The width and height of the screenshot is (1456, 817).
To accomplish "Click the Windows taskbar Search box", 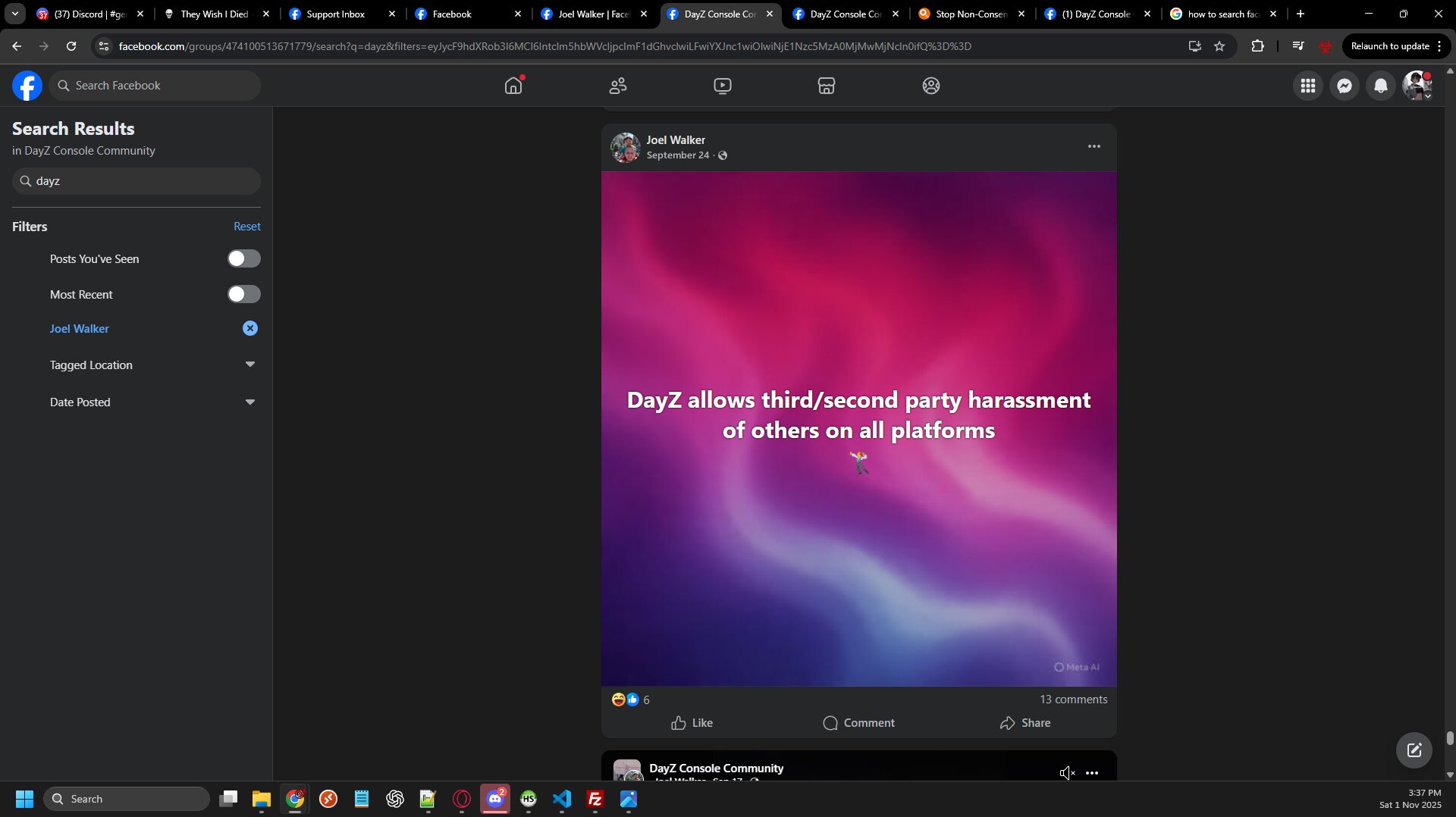I will (127, 799).
